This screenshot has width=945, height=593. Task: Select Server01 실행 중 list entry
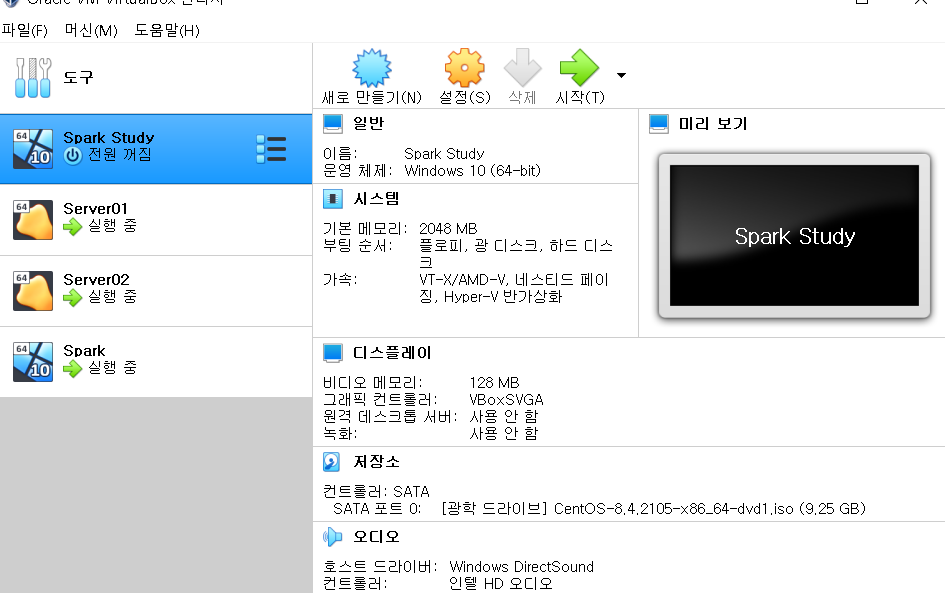point(156,220)
